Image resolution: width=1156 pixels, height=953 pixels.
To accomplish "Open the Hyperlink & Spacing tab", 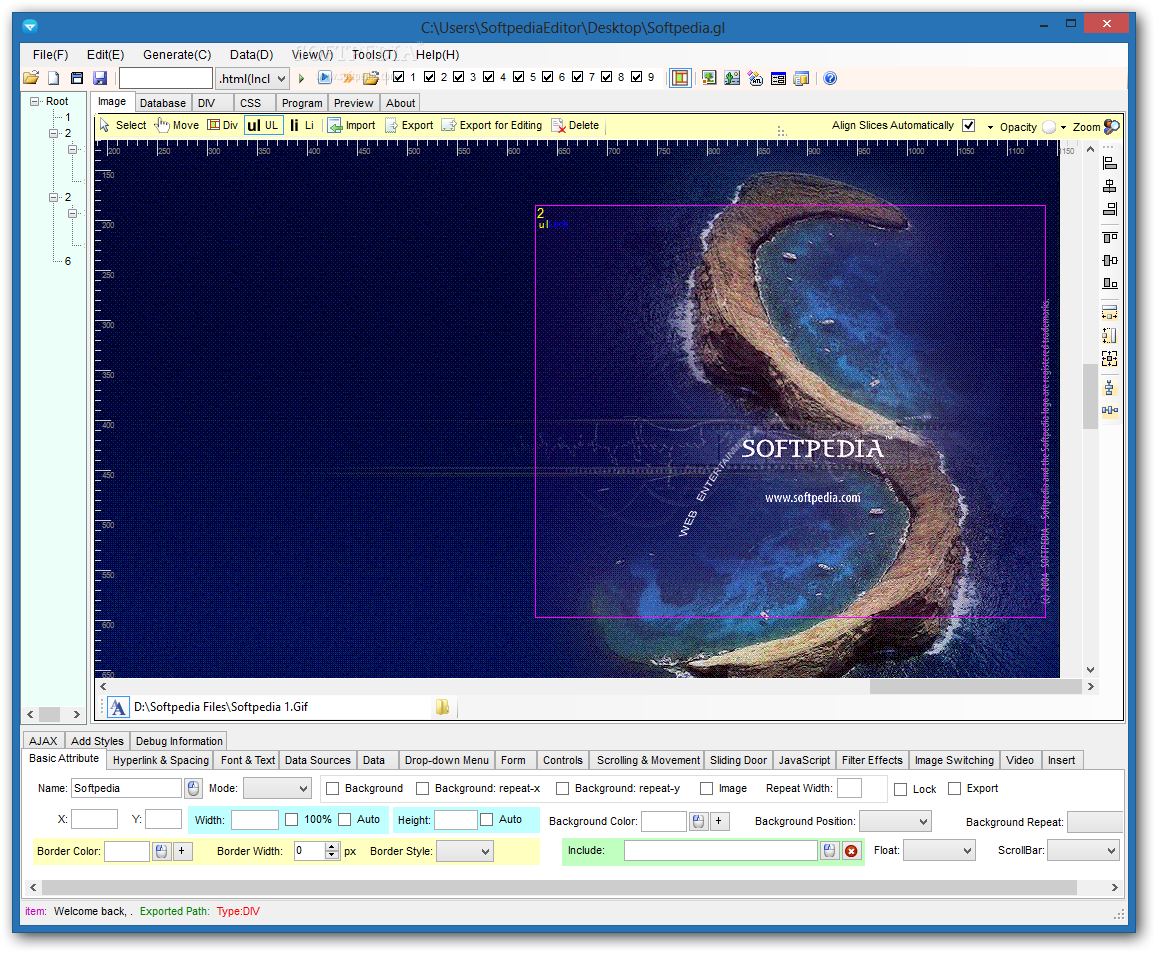I will pos(161,761).
